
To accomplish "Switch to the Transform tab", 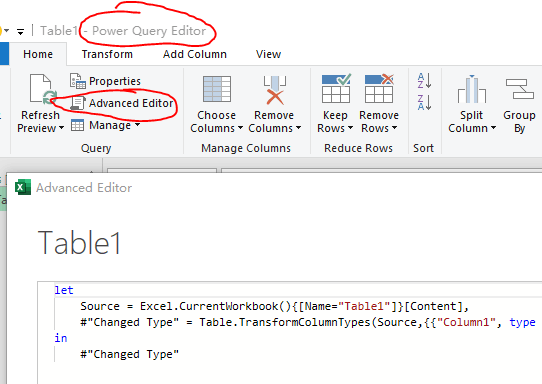I will 107,54.
